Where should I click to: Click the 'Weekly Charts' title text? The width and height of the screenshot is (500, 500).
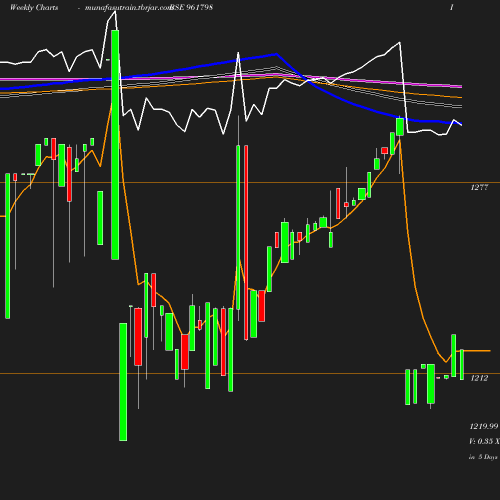click(x=34, y=7)
